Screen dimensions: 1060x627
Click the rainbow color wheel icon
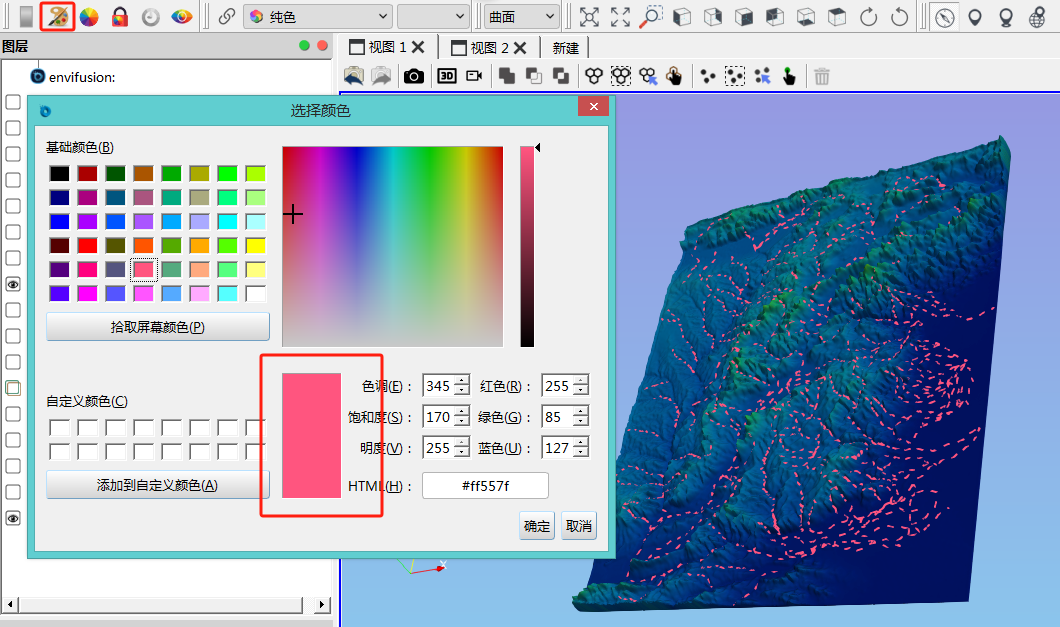pos(89,16)
